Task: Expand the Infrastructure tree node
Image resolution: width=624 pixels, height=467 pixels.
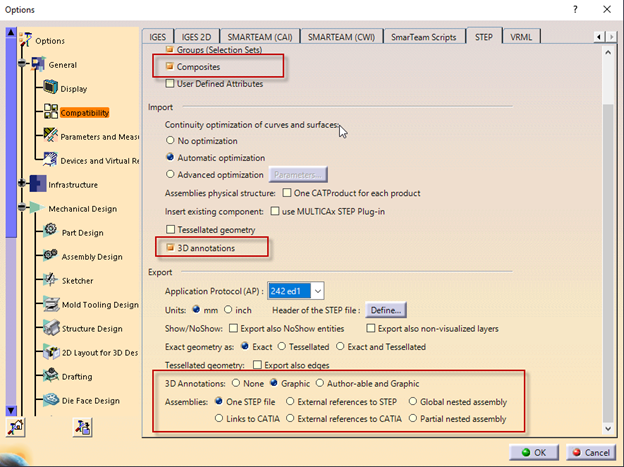Action: click(23, 185)
